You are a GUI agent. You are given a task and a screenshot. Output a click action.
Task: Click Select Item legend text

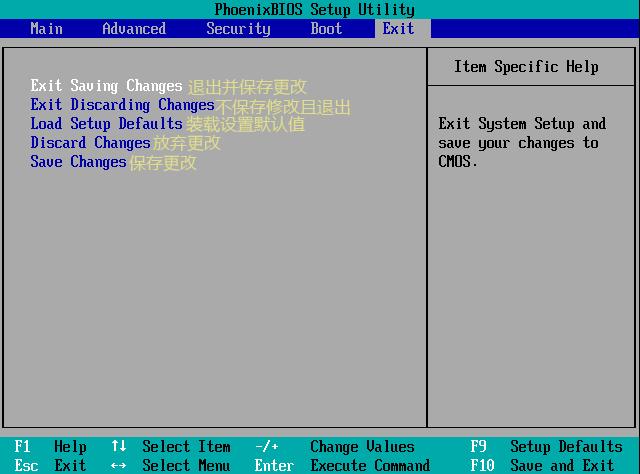186,447
